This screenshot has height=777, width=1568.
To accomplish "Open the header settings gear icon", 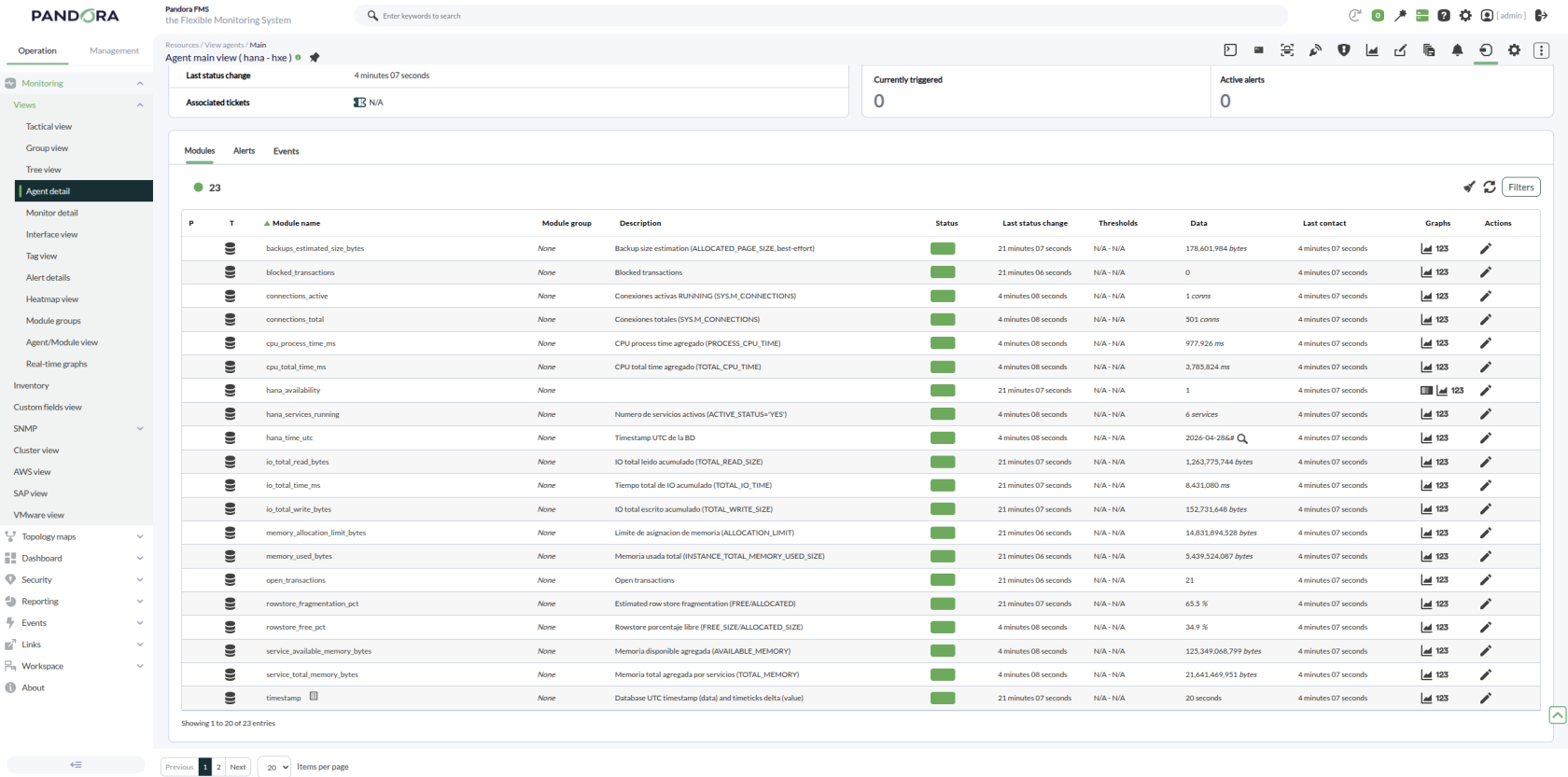I will click(x=1465, y=15).
